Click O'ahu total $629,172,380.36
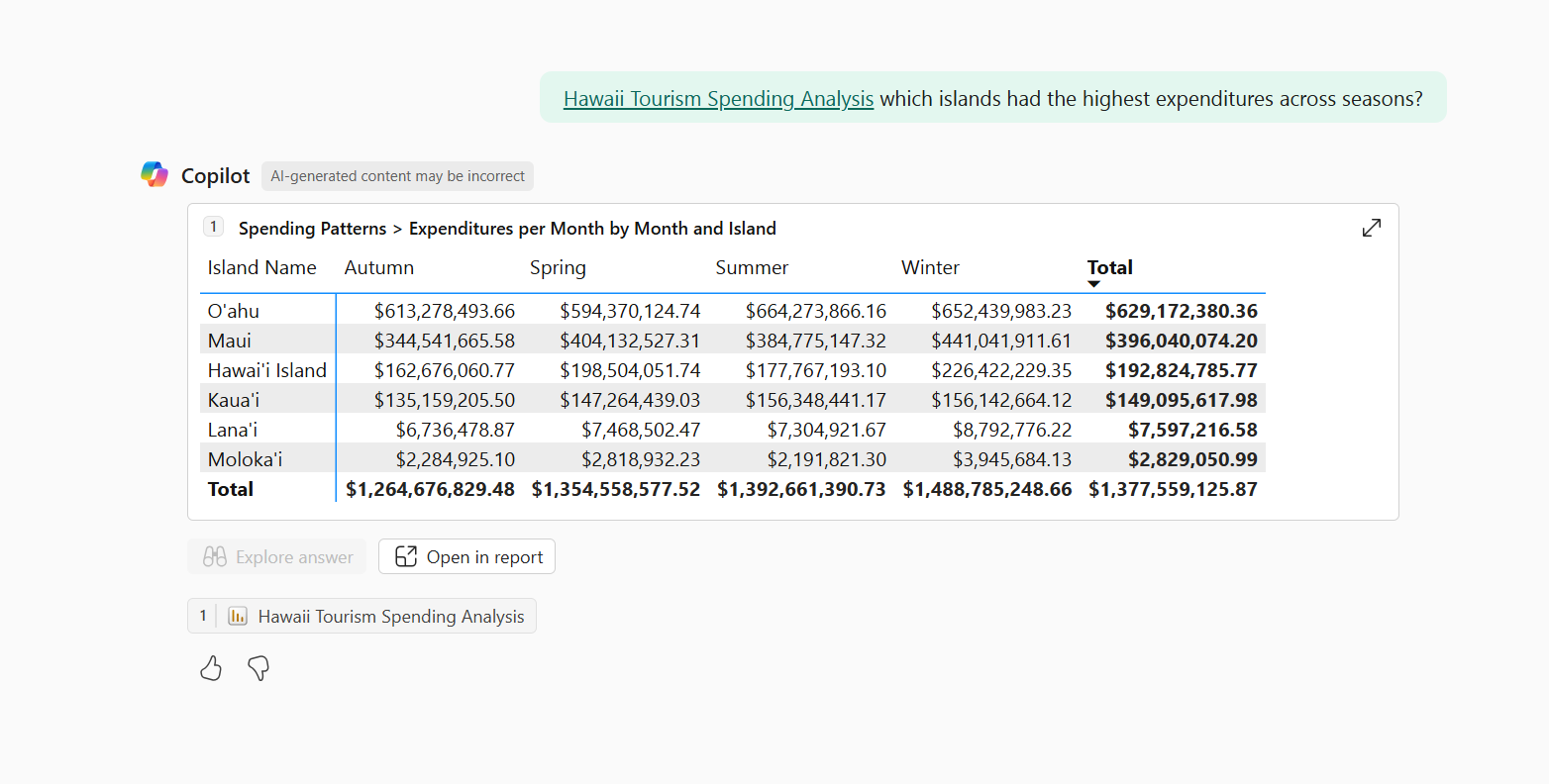1549x784 pixels. (1182, 311)
